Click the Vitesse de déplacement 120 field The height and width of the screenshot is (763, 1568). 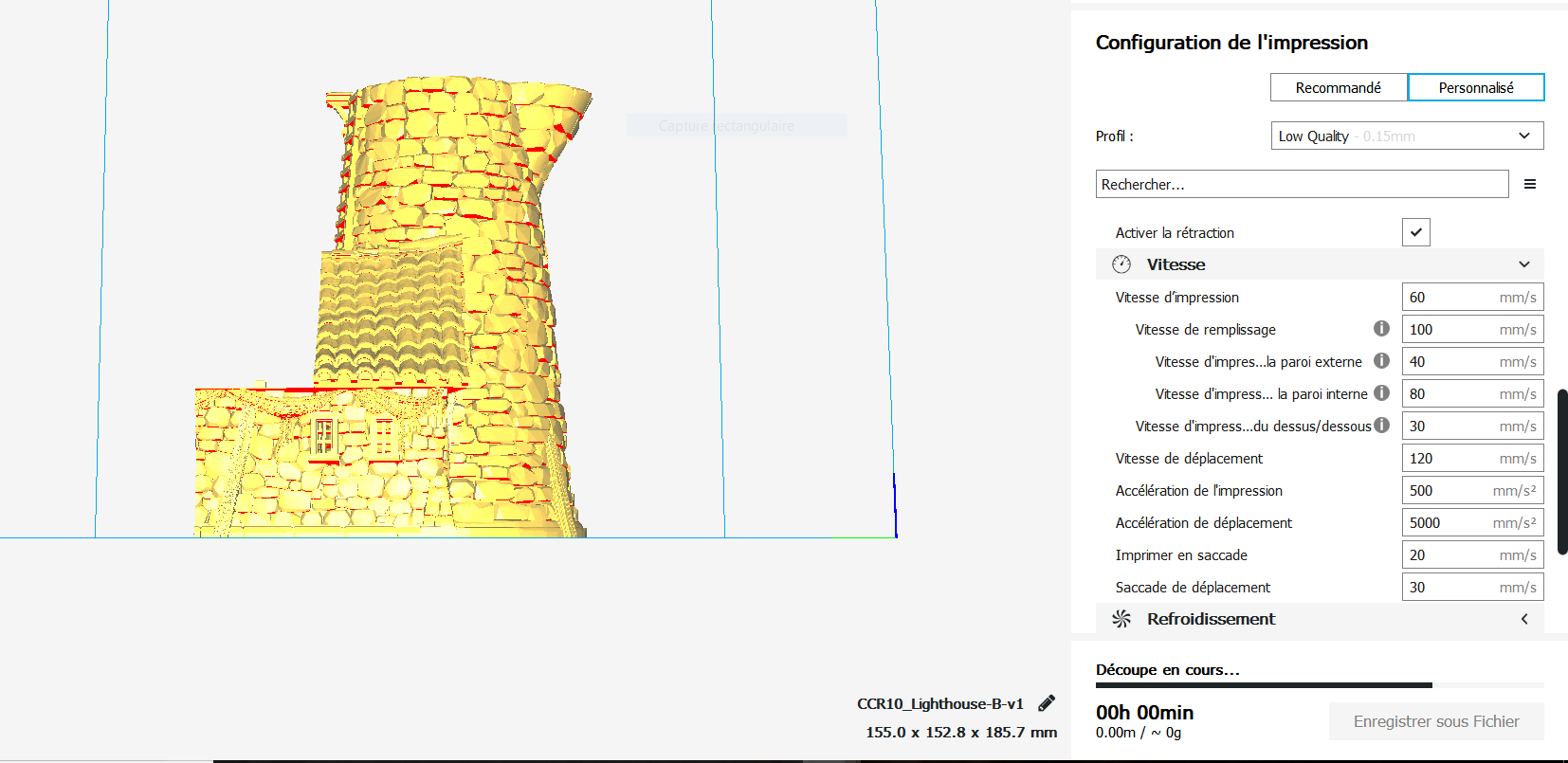click(x=1472, y=458)
